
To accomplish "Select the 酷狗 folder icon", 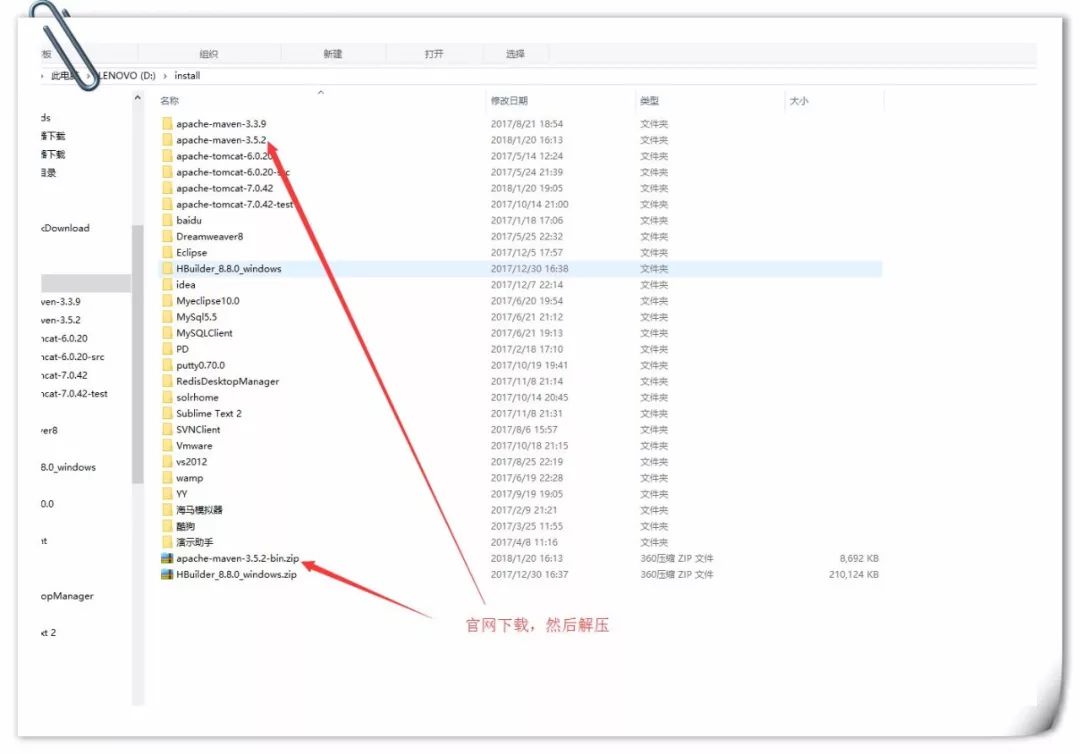I will [x=167, y=526].
